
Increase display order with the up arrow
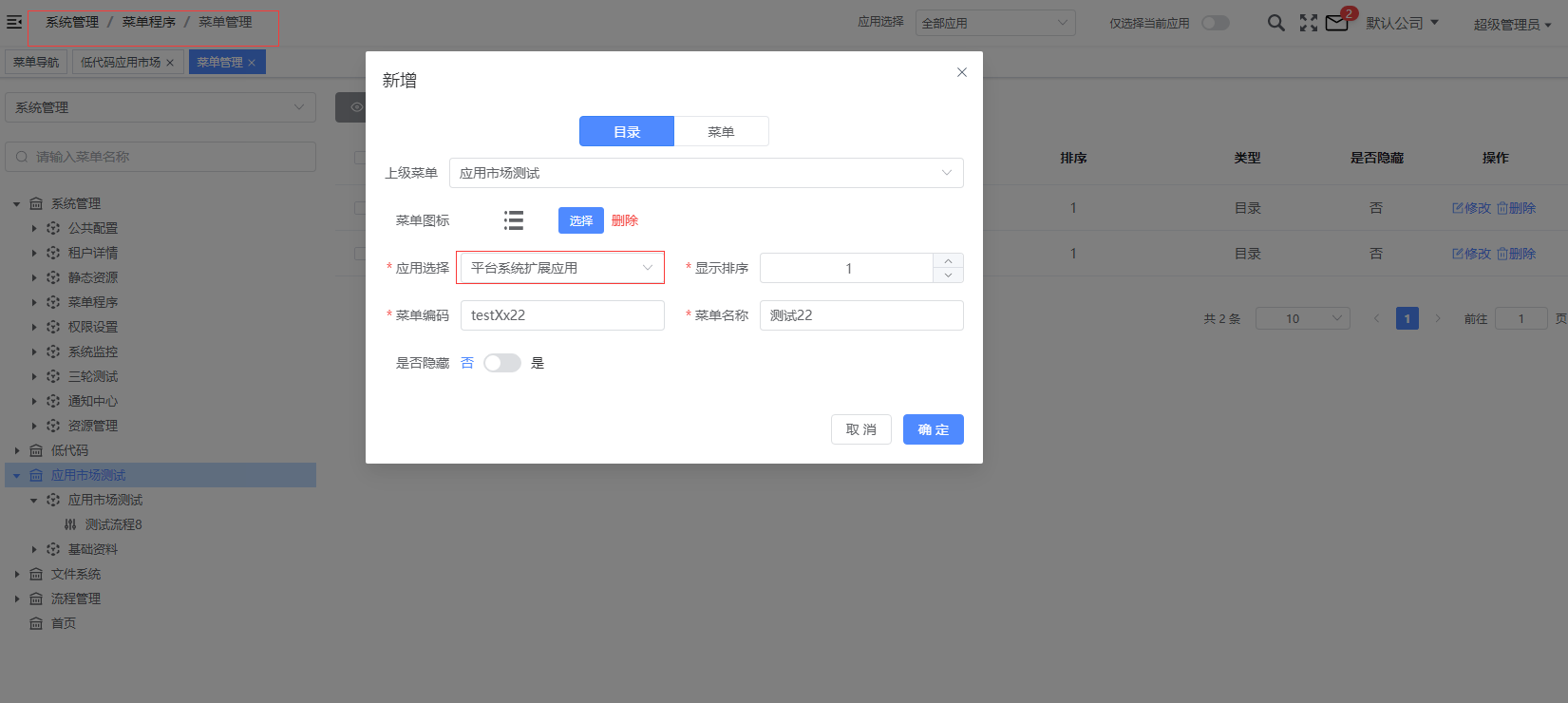point(948,260)
